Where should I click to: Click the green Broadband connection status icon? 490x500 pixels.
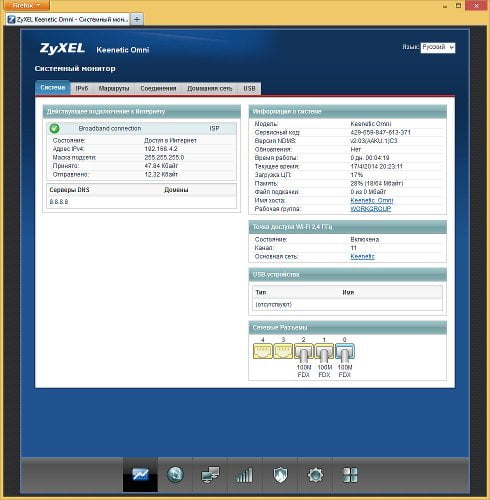54,128
